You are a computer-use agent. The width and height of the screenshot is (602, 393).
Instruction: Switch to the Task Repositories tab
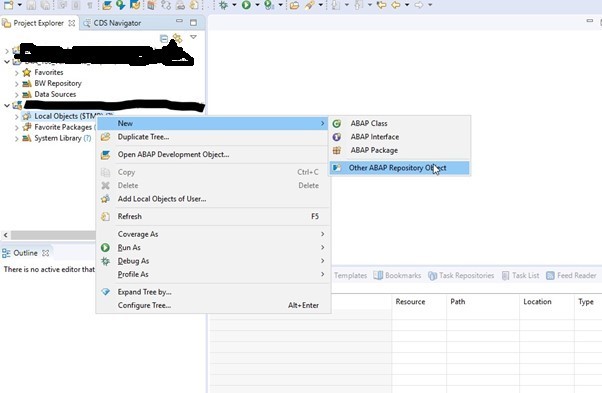[461, 276]
